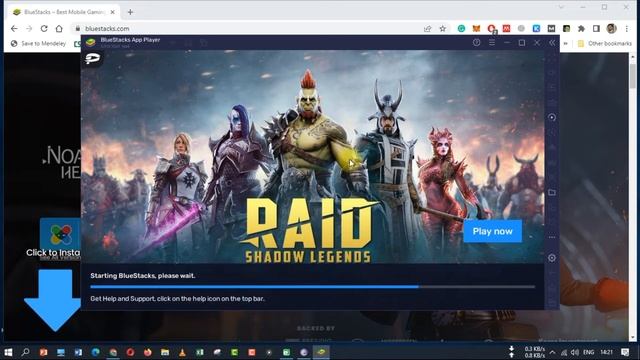Select the BlueStacks Chrome tab
Image resolution: width=640 pixels, height=360 pixels.
point(63,12)
